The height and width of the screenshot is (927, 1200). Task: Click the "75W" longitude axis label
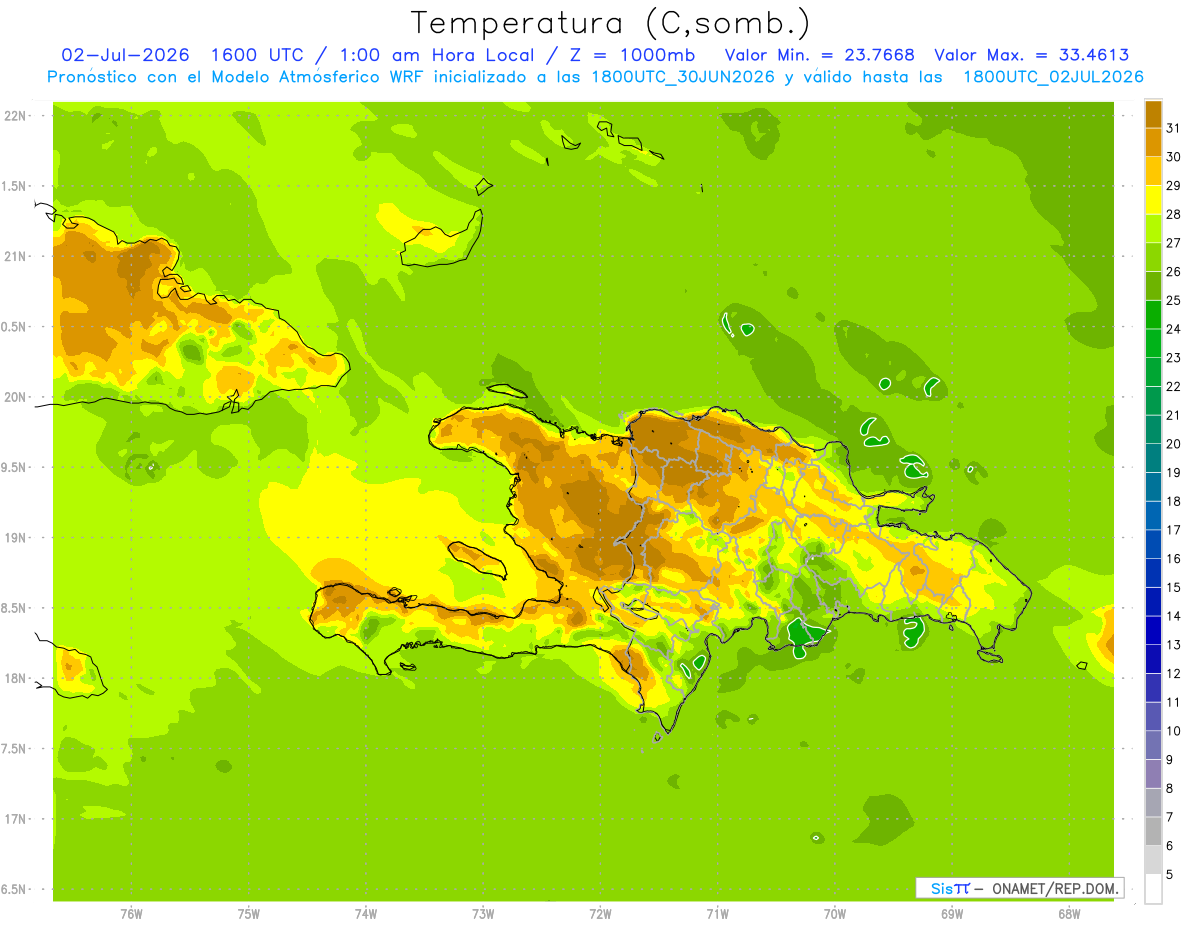249,914
